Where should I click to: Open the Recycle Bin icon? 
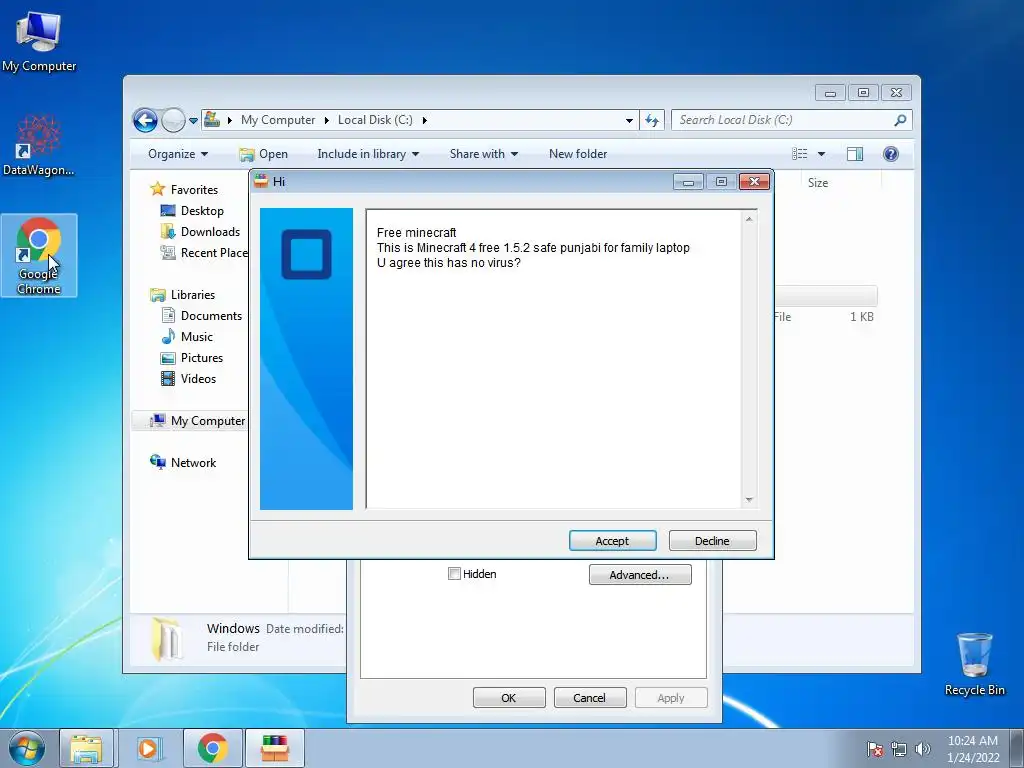click(x=974, y=664)
